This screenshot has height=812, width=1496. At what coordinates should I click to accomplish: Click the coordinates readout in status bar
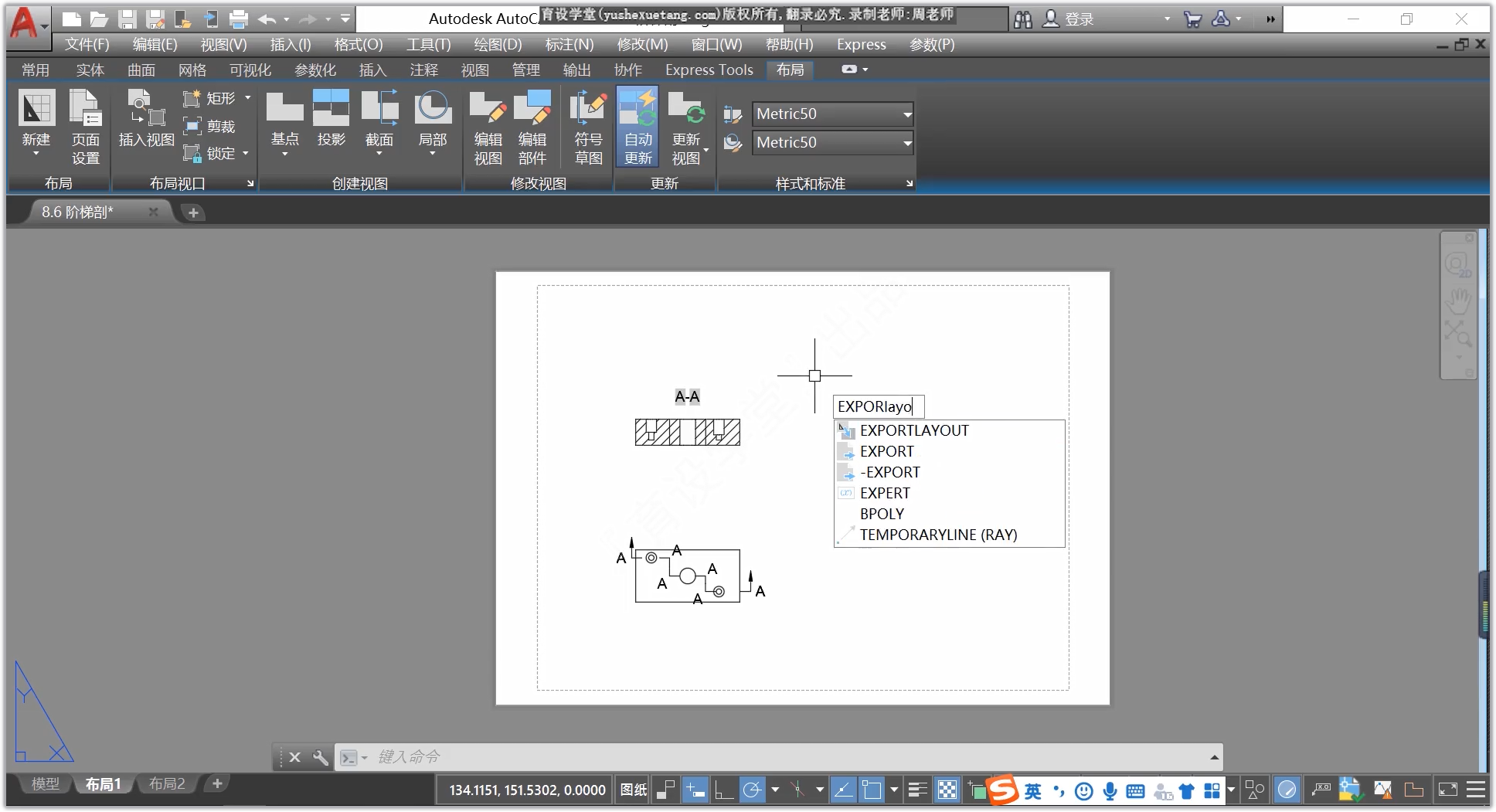(527, 790)
